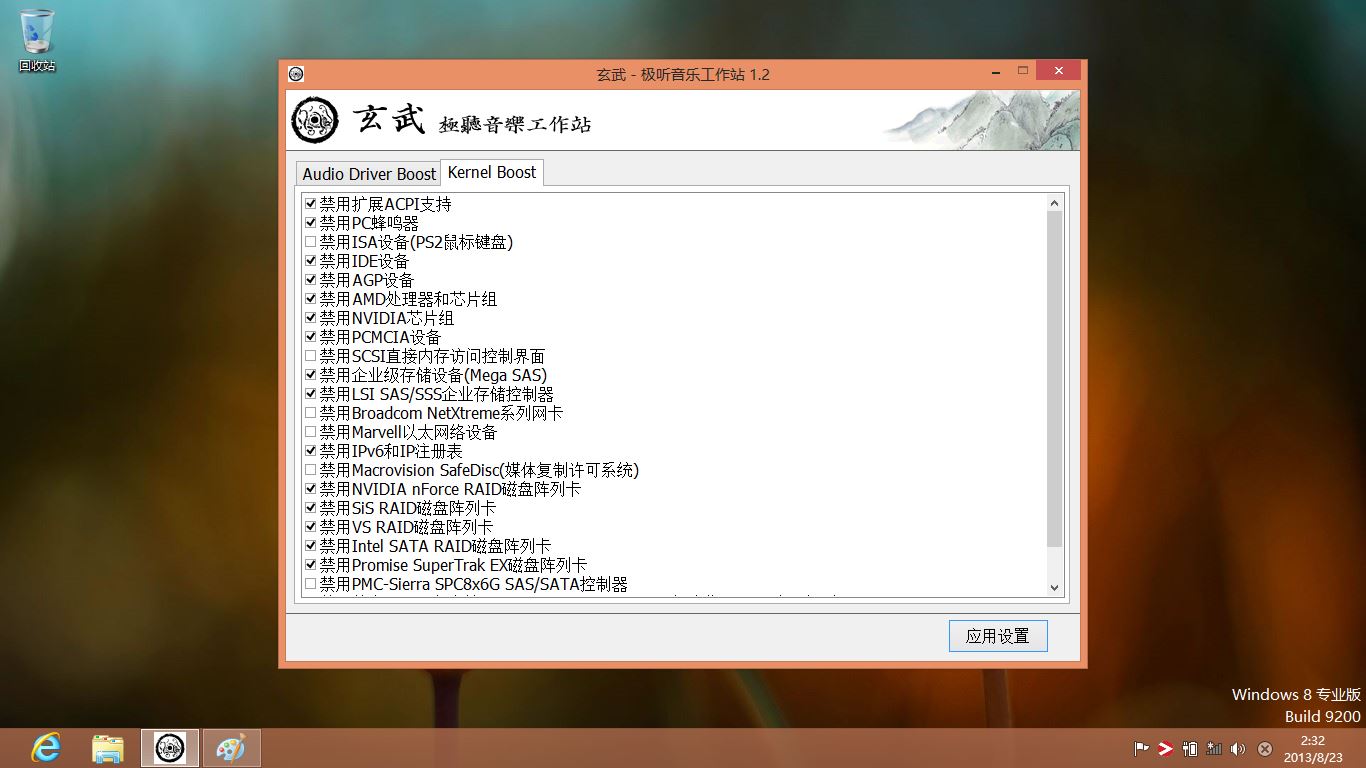Click the app icon in title bar
Image resolution: width=1366 pixels, height=768 pixels.
coord(295,74)
